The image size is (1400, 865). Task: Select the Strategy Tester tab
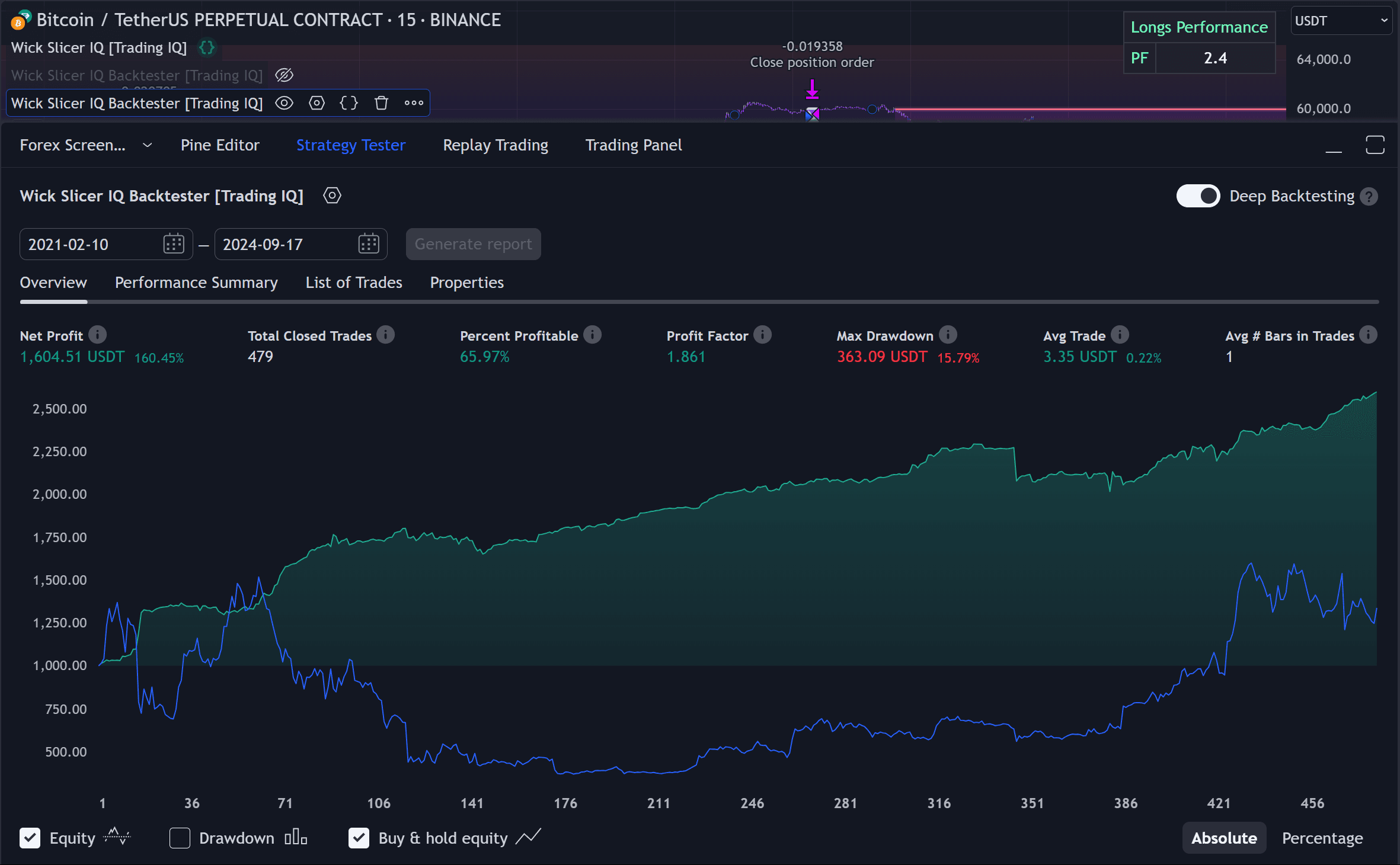[351, 145]
